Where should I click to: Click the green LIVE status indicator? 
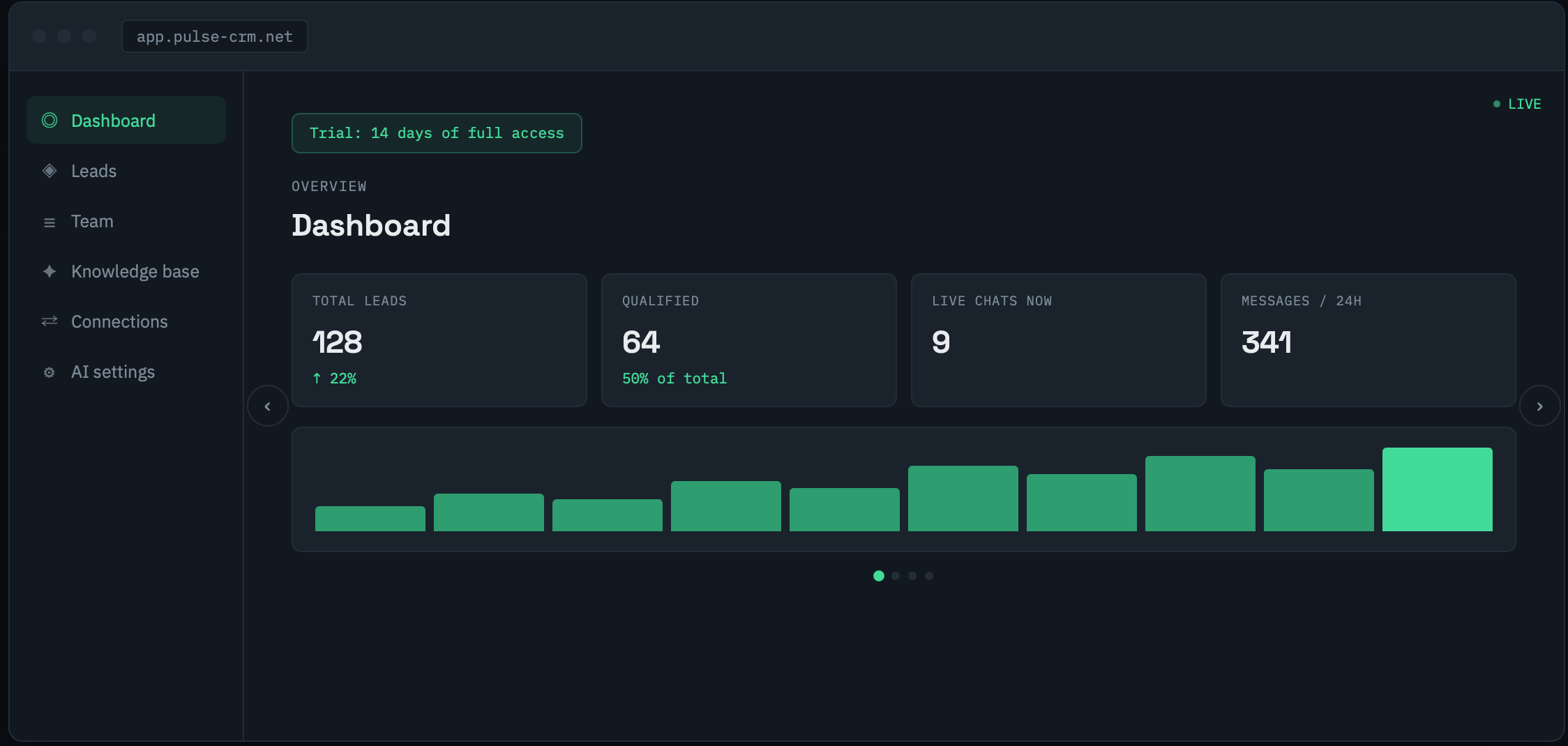(1517, 104)
